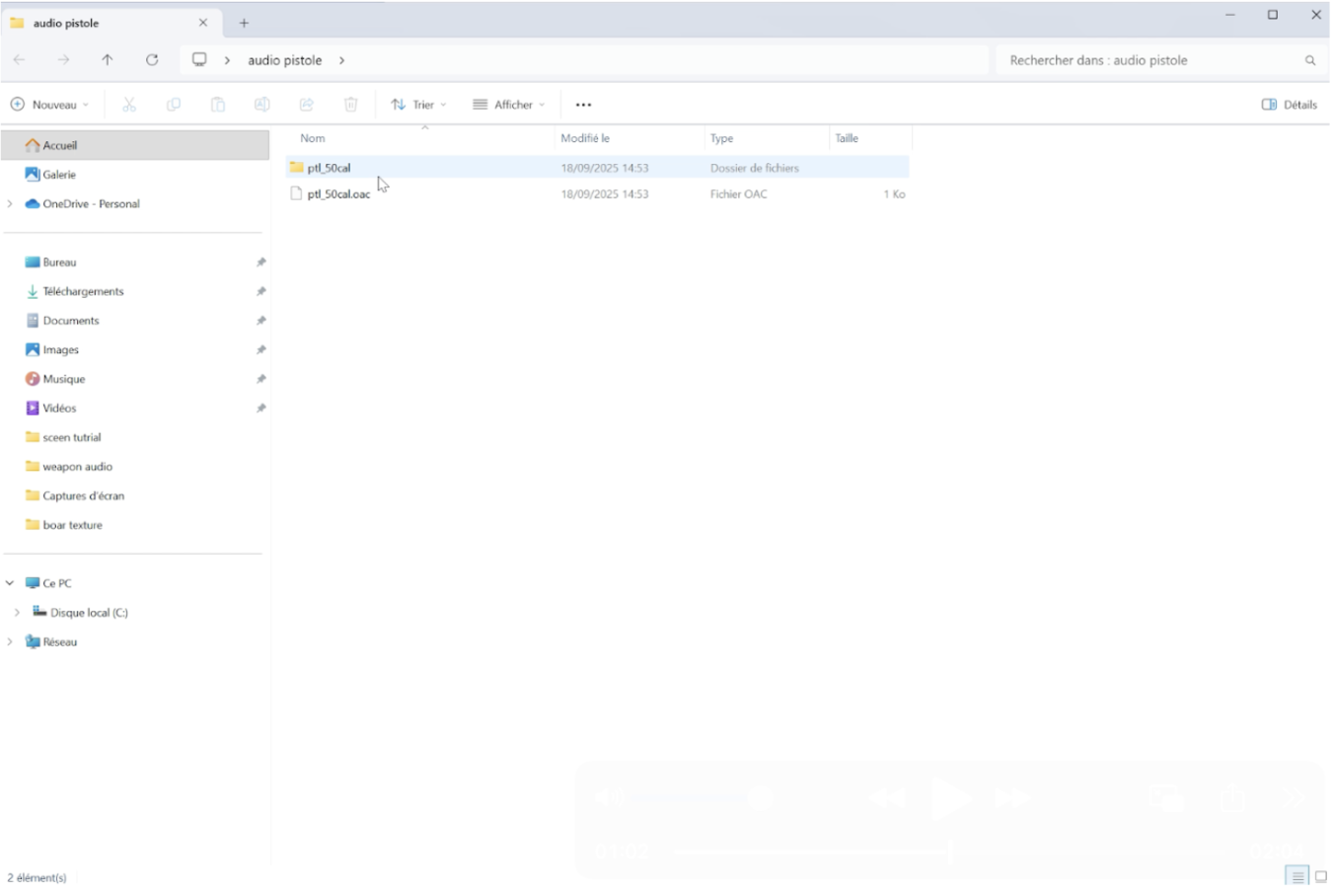Open the Nouveau dropdown menu
1334x896 pixels.
coord(49,105)
